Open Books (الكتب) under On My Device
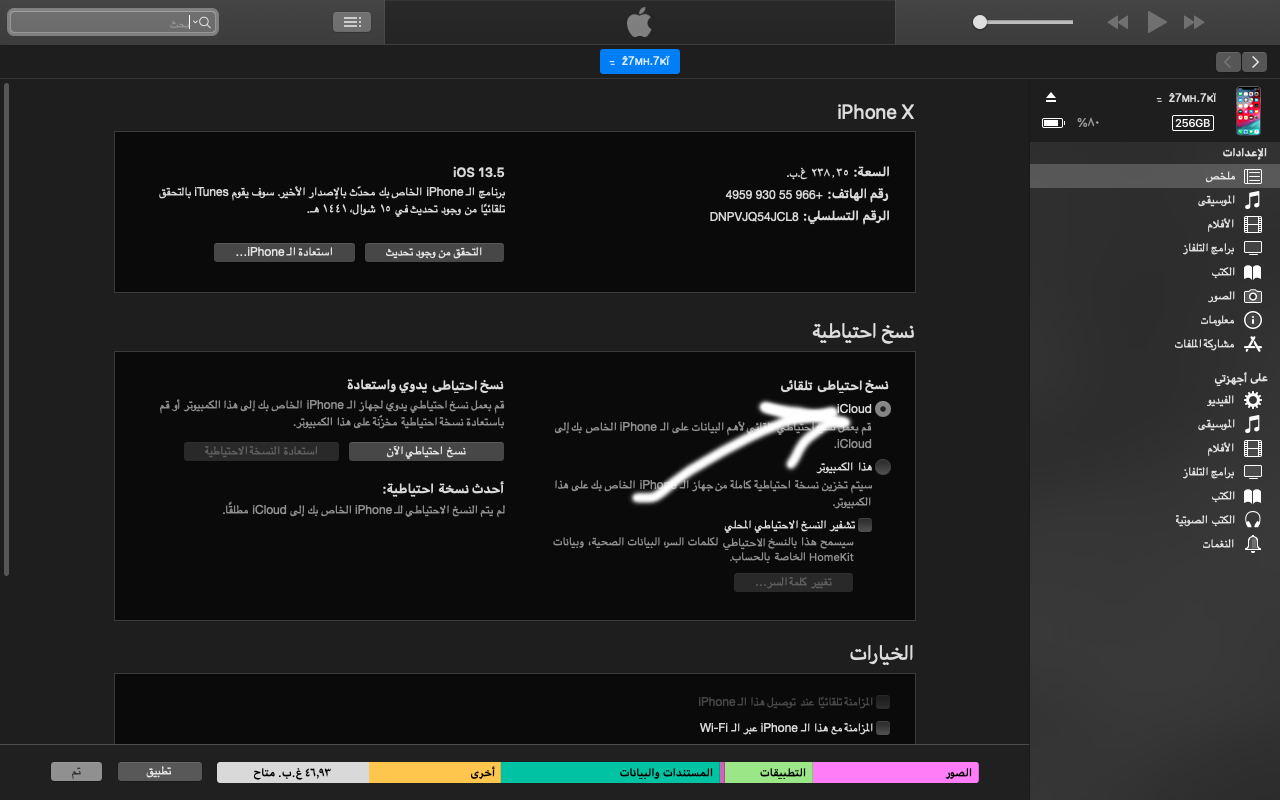 1155,496
